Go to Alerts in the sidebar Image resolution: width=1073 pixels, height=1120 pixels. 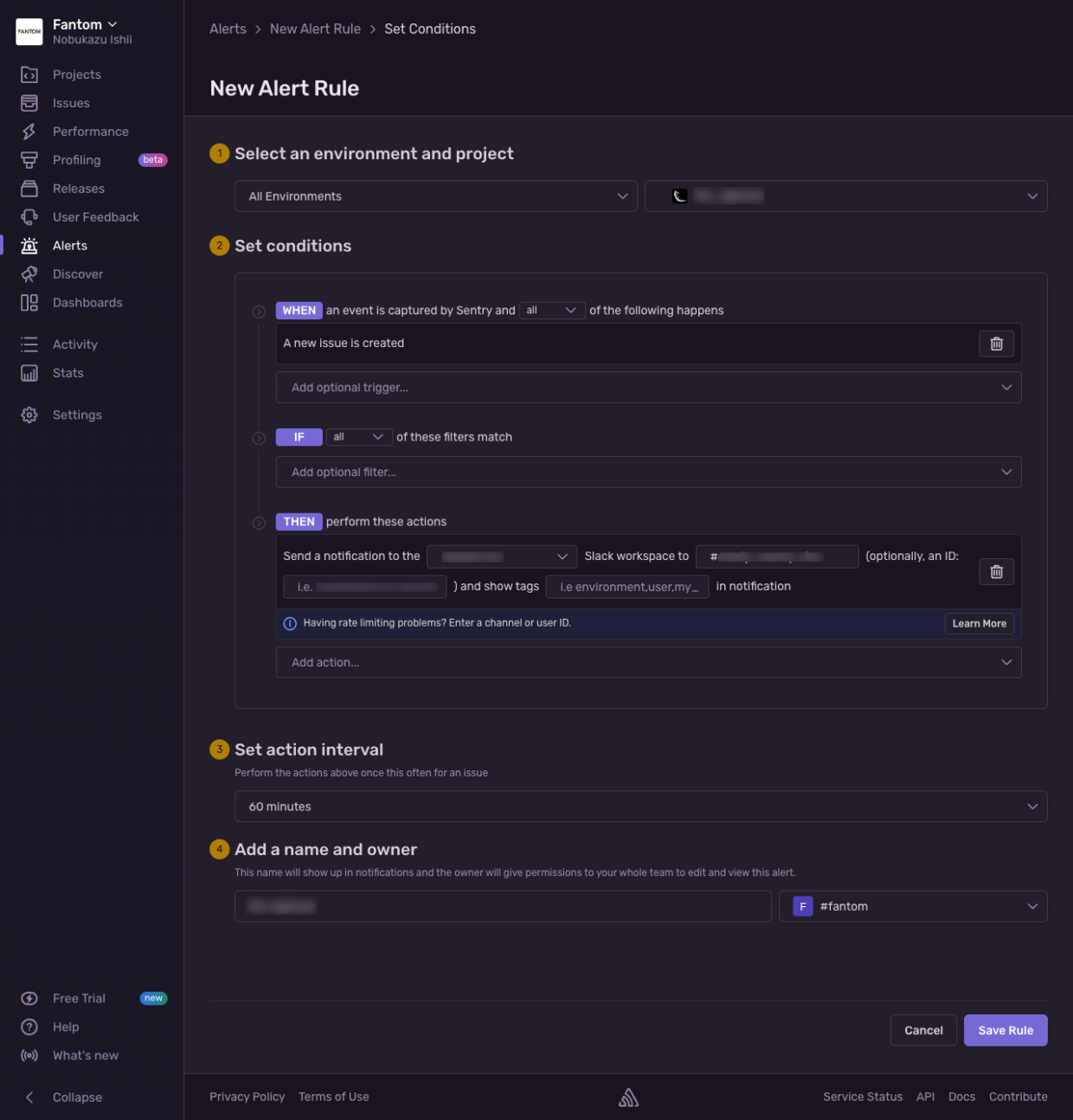(69, 246)
